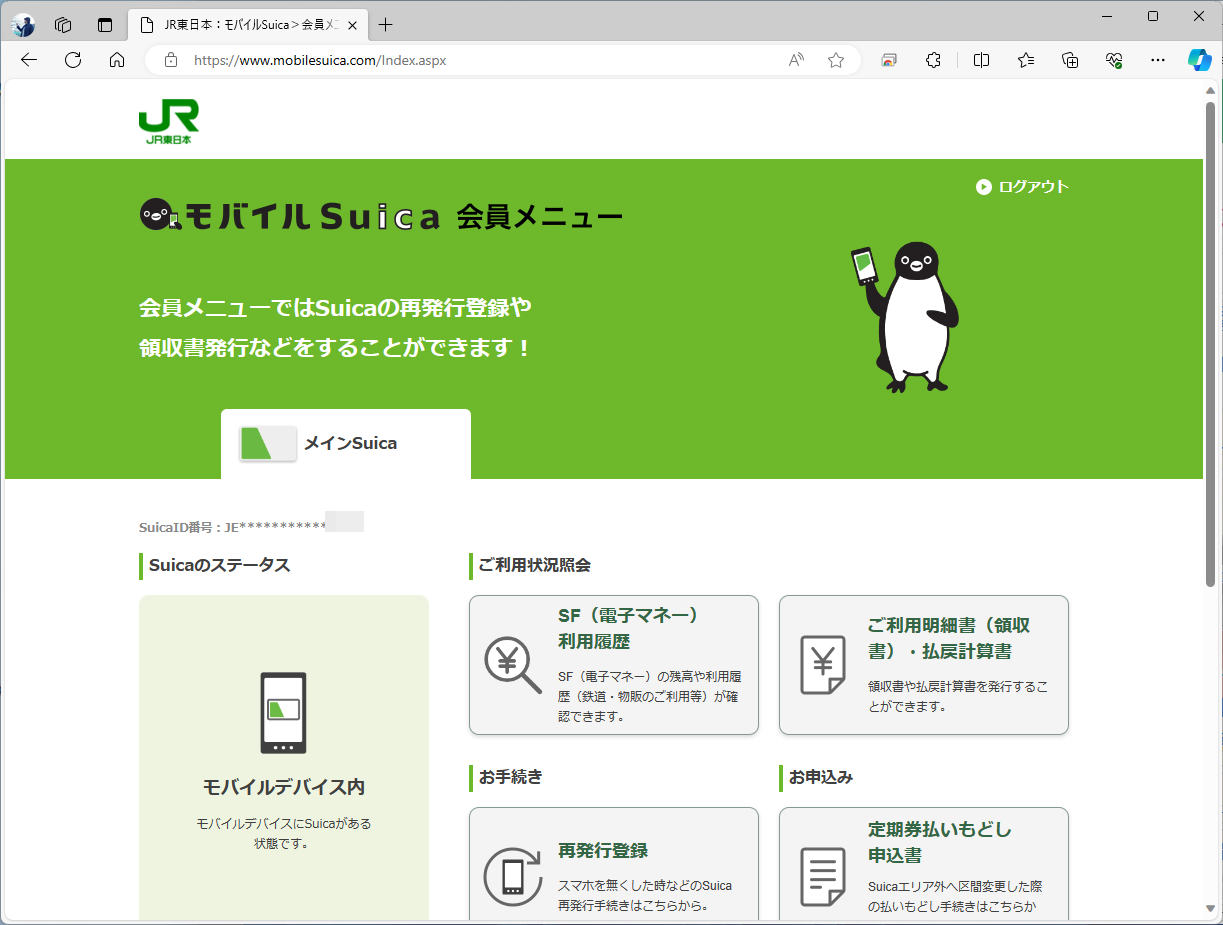Image resolution: width=1223 pixels, height=925 pixels.
Task: Open tab actions menu
Action: click(105, 25)
